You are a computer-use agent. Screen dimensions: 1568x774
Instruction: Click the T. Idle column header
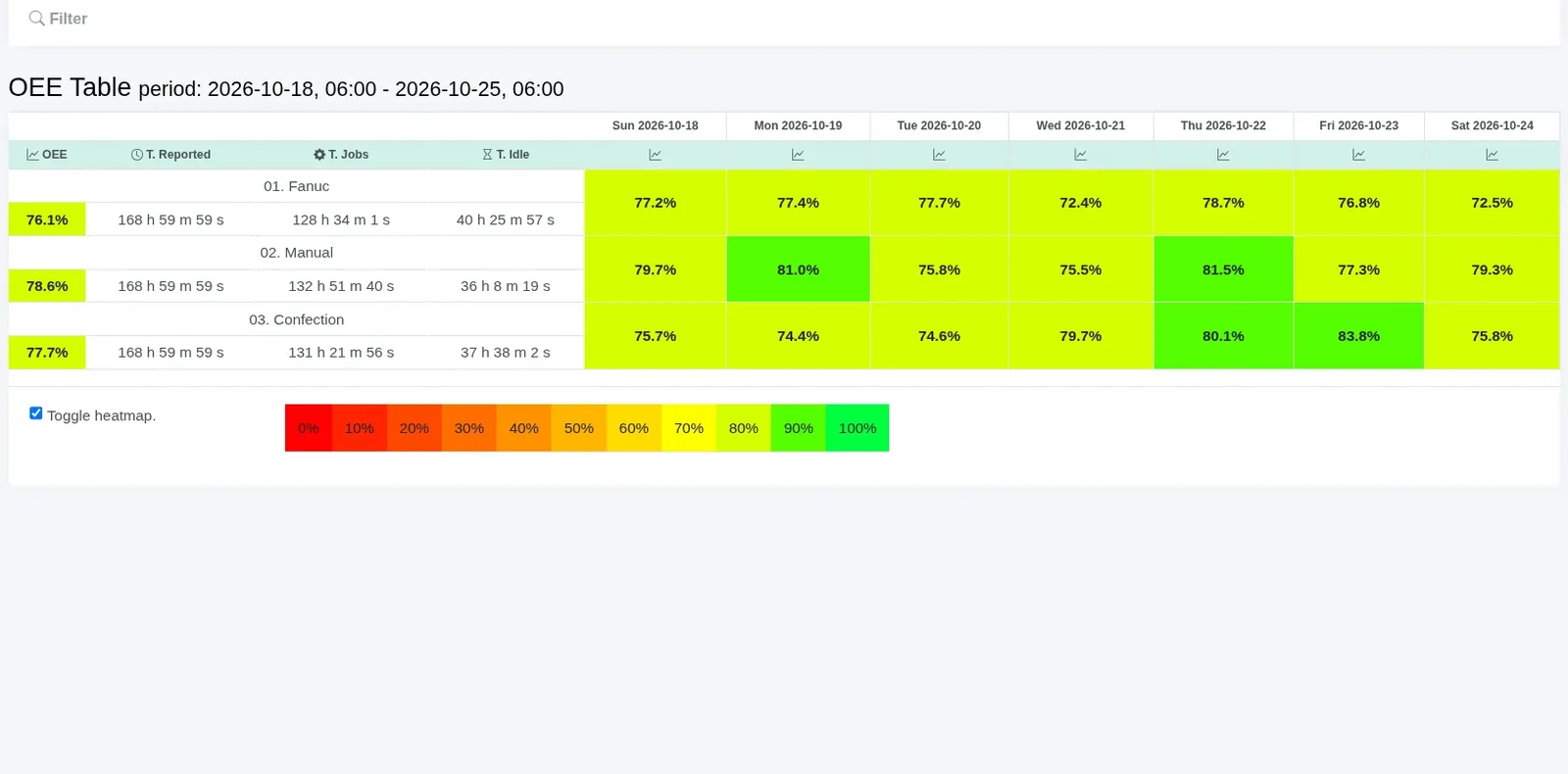506,155
